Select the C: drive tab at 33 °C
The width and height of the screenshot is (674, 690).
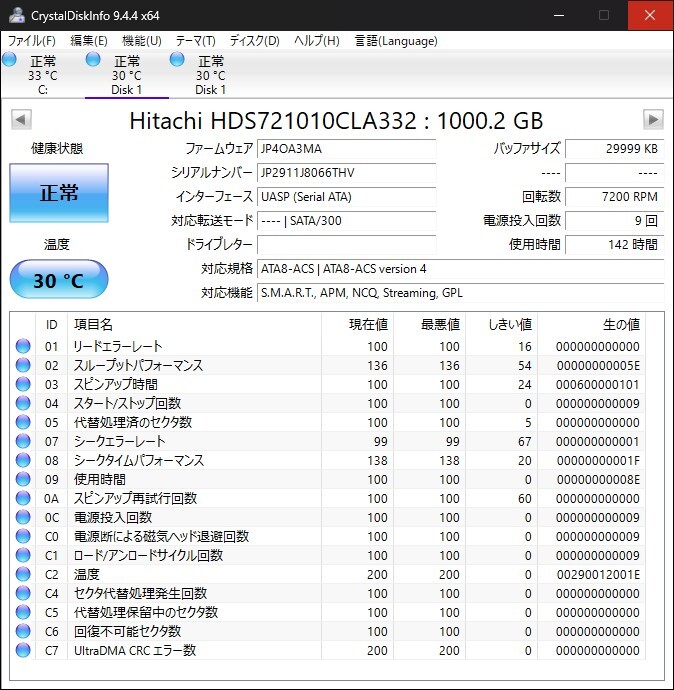coord(43,75)
